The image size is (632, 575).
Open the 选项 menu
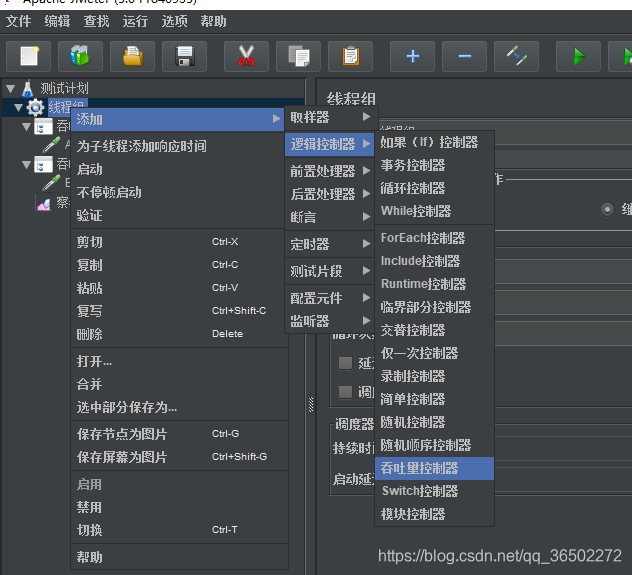pos(175,21)
